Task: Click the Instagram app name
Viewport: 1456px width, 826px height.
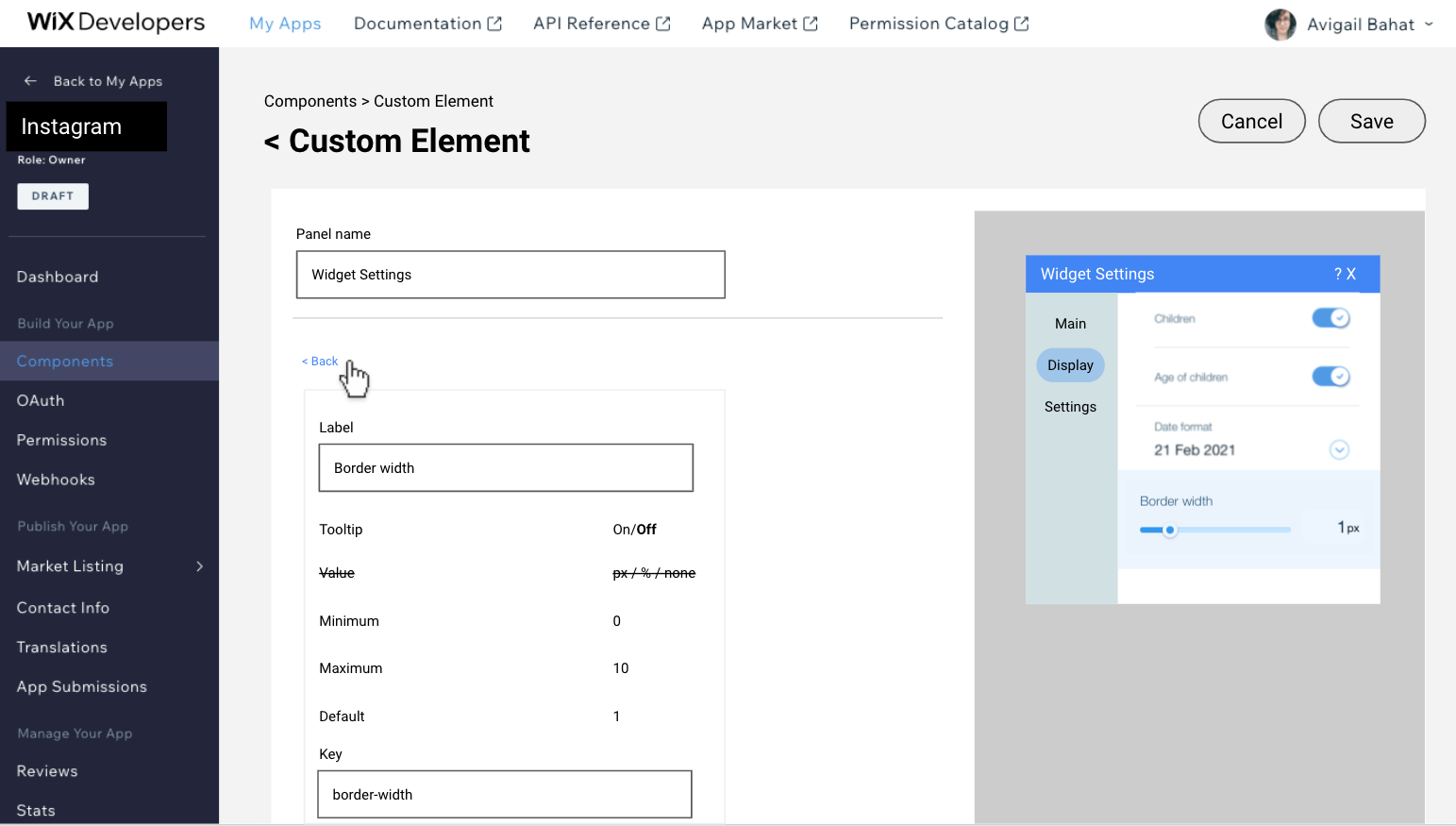Action: [x=72, y=126]
